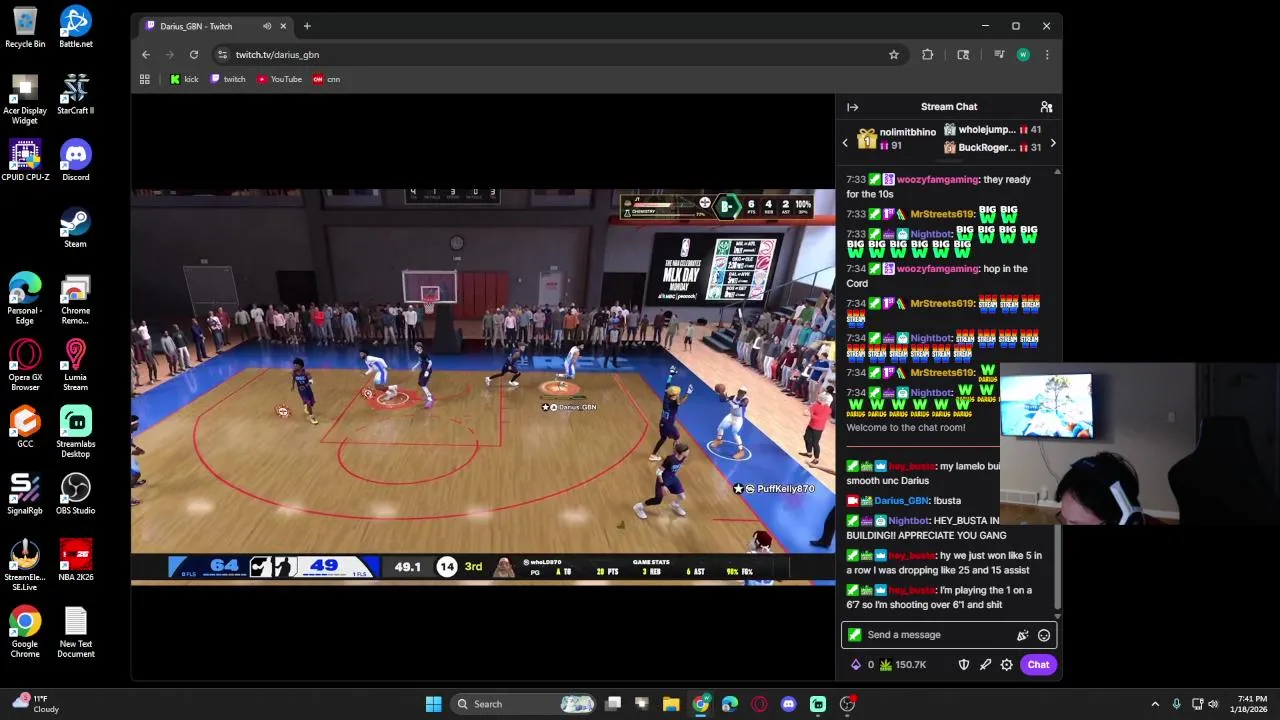Open the mod view sword icon
The image size is (1280, 720).
coord(985,665)
